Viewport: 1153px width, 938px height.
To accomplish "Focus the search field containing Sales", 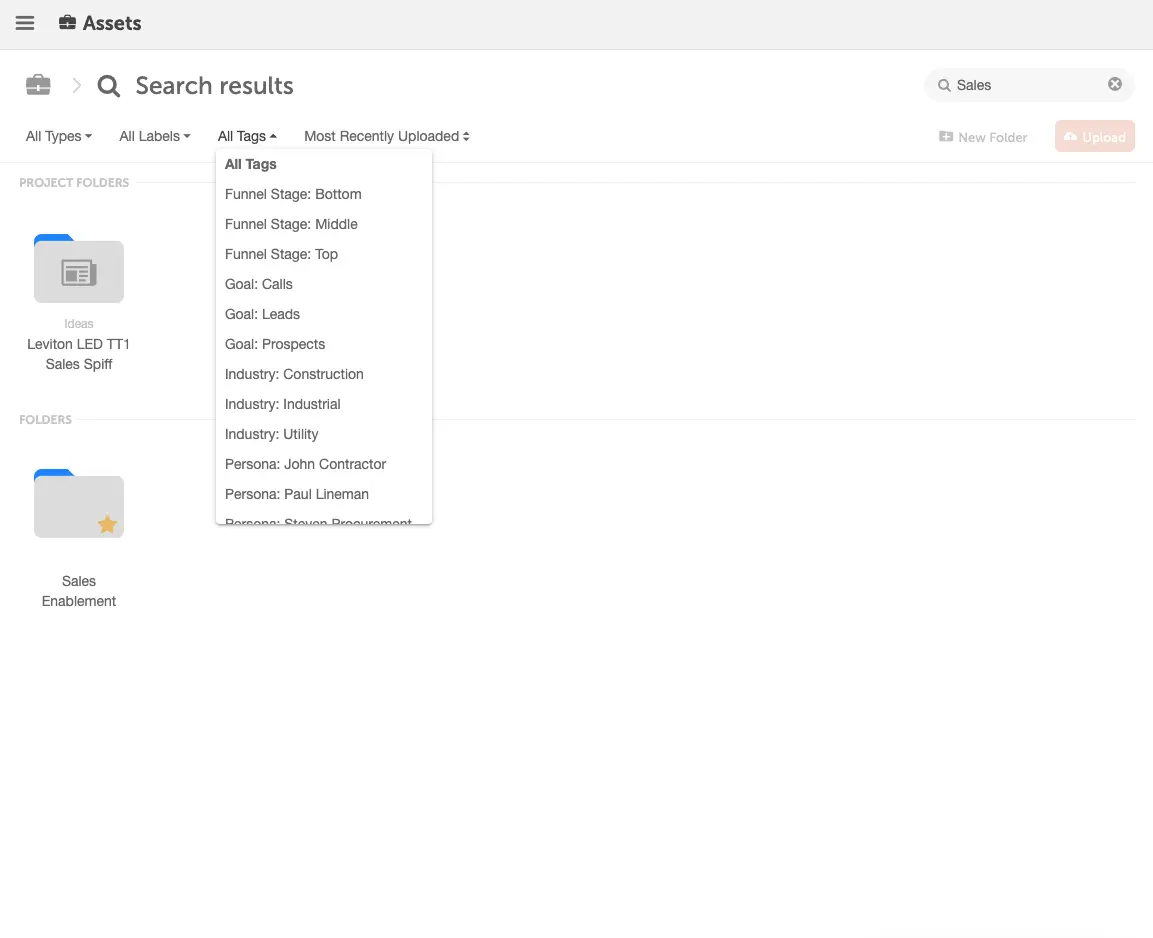I will coord(1029,85).
